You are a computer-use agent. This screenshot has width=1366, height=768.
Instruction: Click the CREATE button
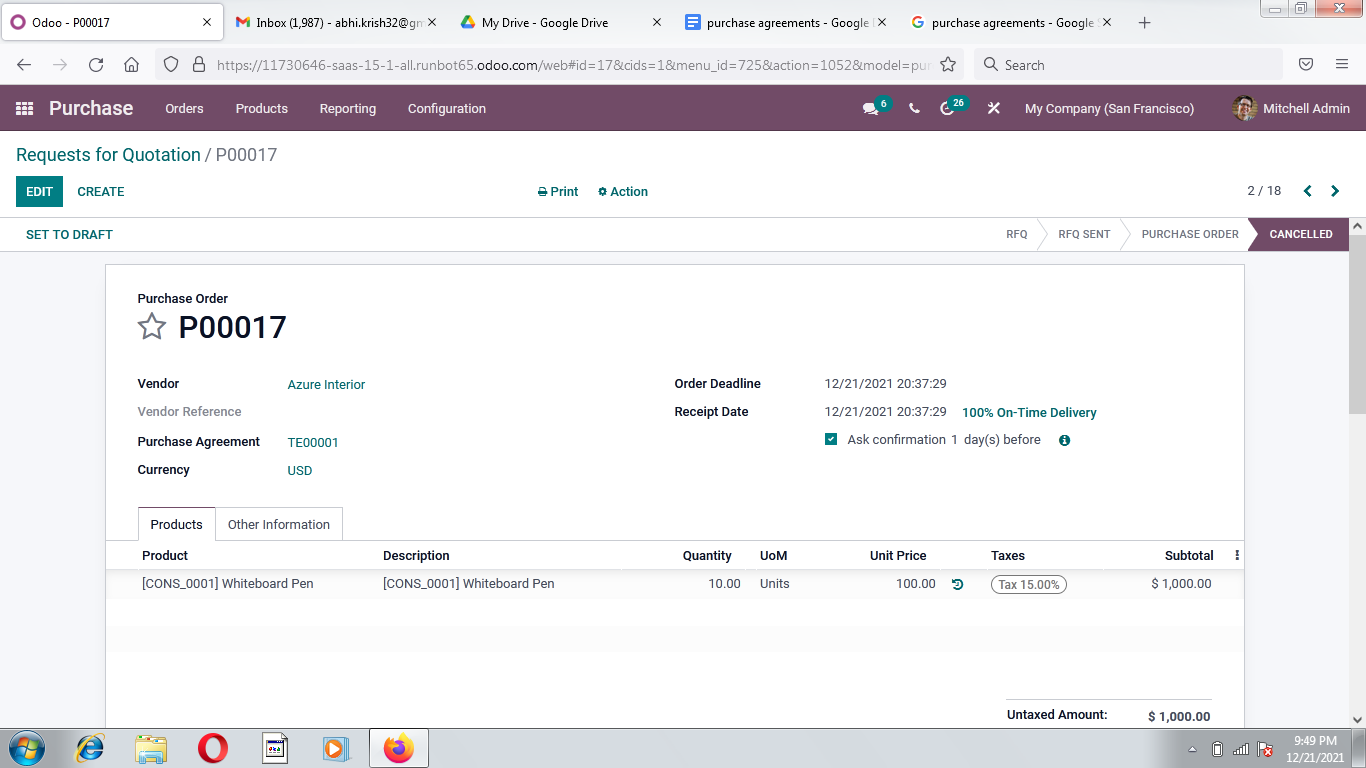pos(101,191)
